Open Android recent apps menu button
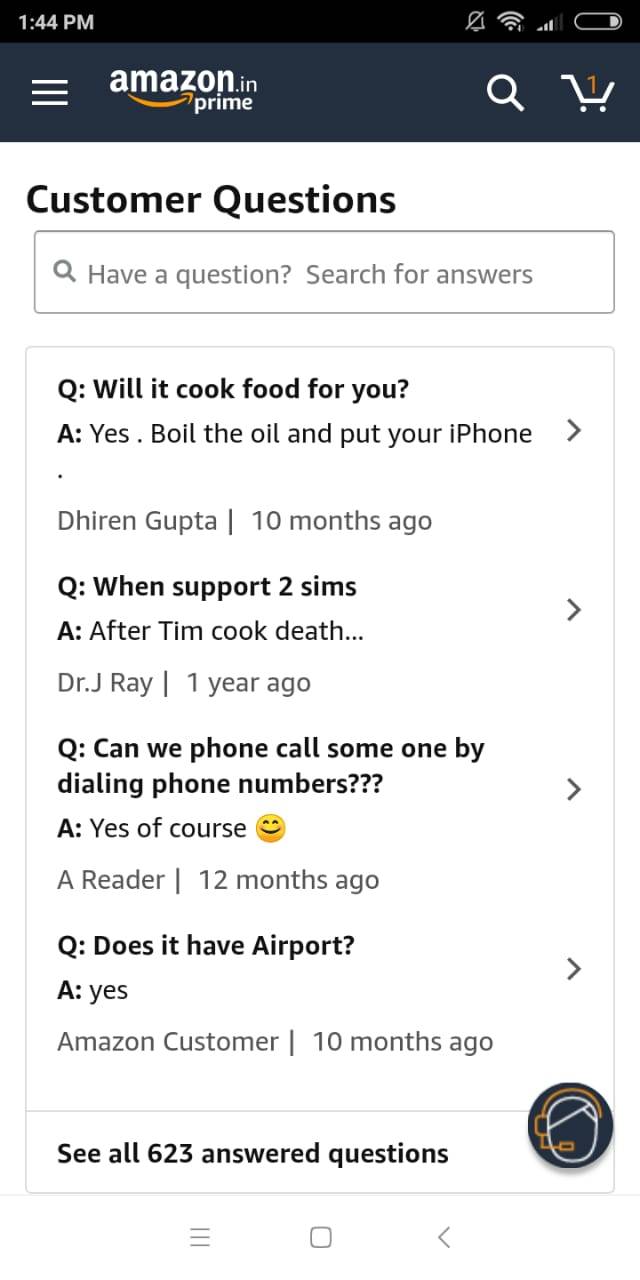Image resolution: width=640 pixels, height=1280 pixels. tap(200, 1237)
